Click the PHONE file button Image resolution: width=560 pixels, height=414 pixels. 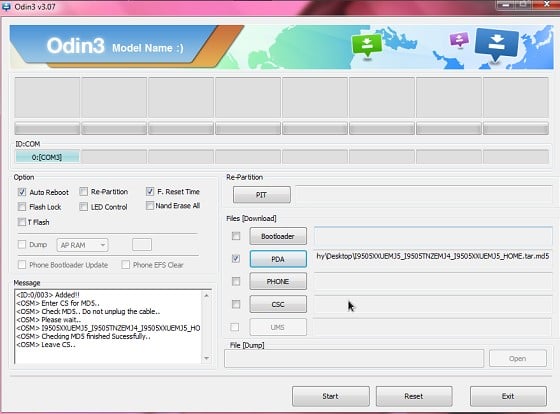(x=278, y=281)
